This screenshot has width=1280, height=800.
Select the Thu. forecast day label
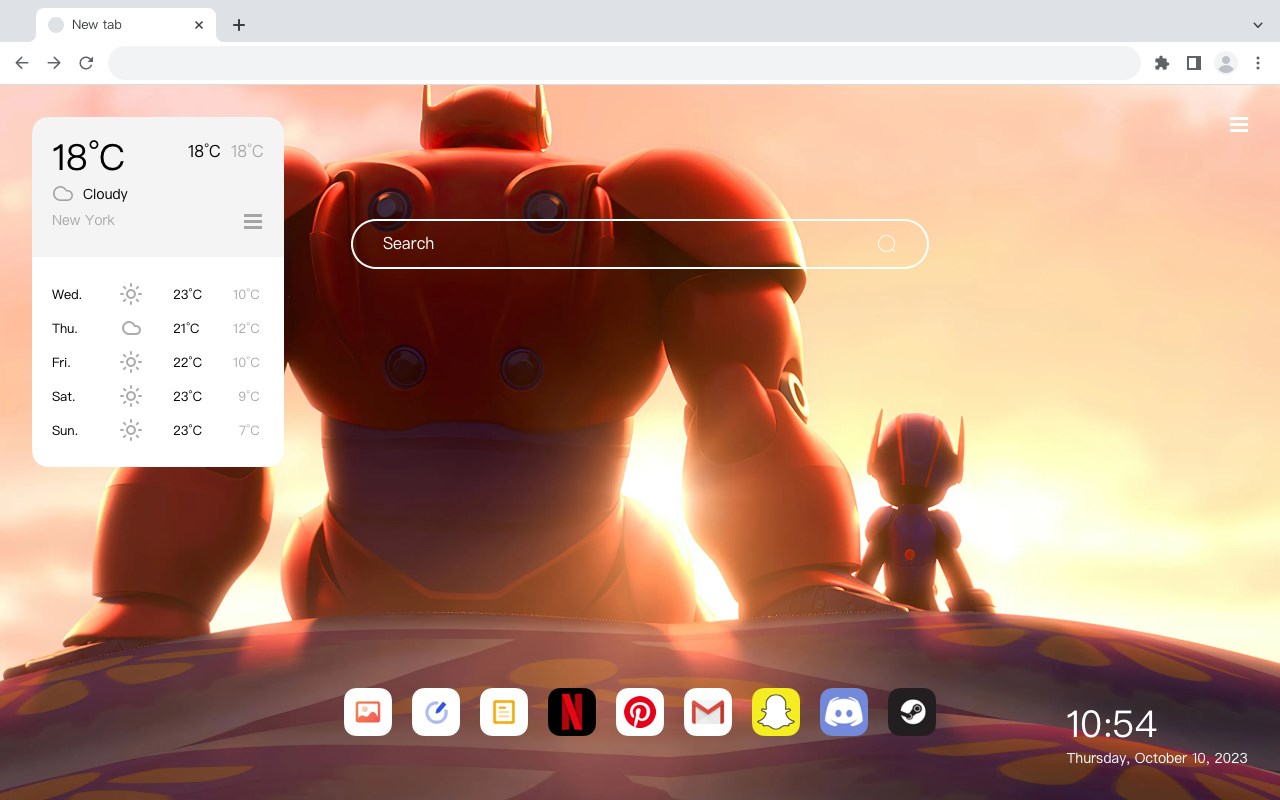pos(65,329)
